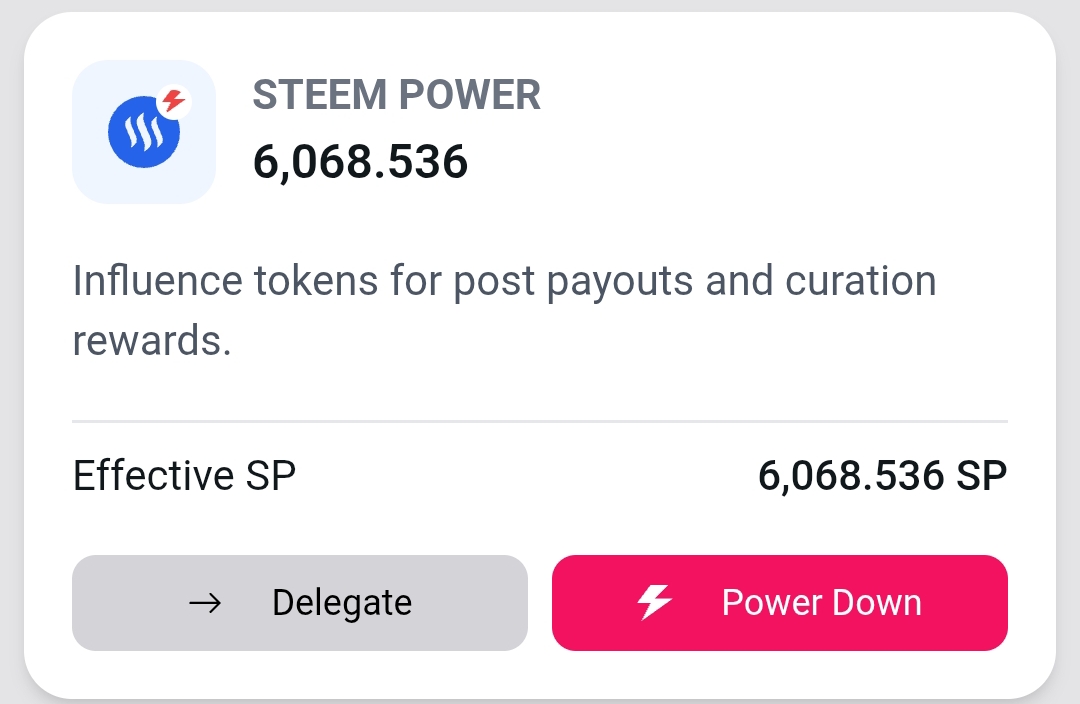Click the red lightning badge on logo
This screenshot has width=1080, height=704.
tap(174, 101)
